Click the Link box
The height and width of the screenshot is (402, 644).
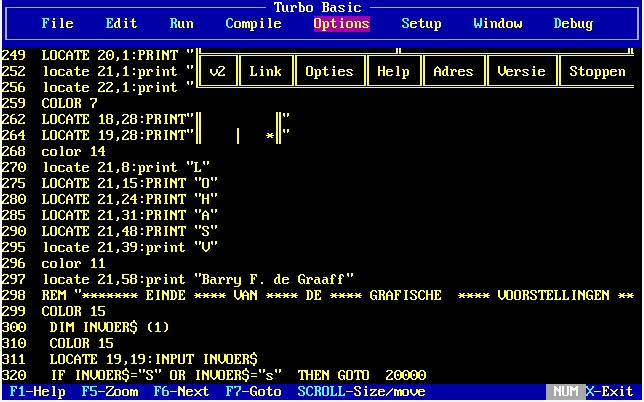pos(265,71)
